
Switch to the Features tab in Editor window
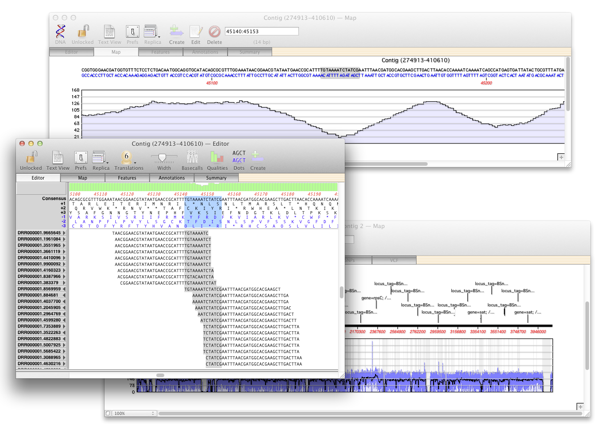pos(127,178)
